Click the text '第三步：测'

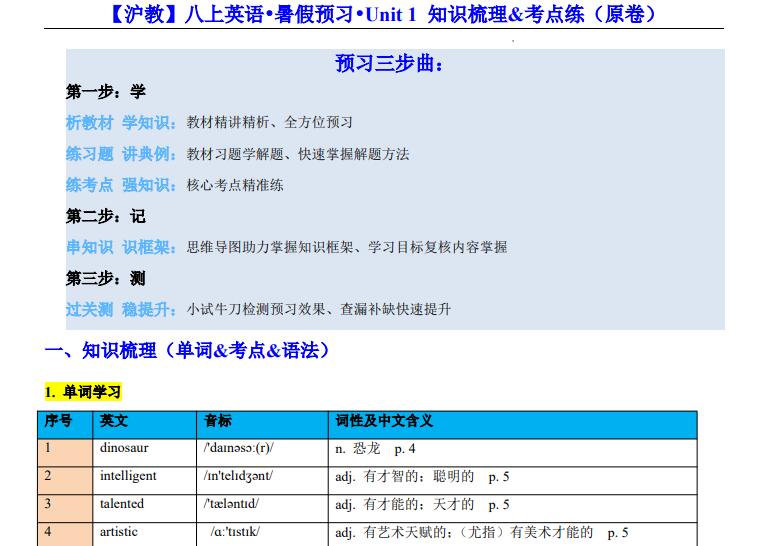tap(106, 279)
